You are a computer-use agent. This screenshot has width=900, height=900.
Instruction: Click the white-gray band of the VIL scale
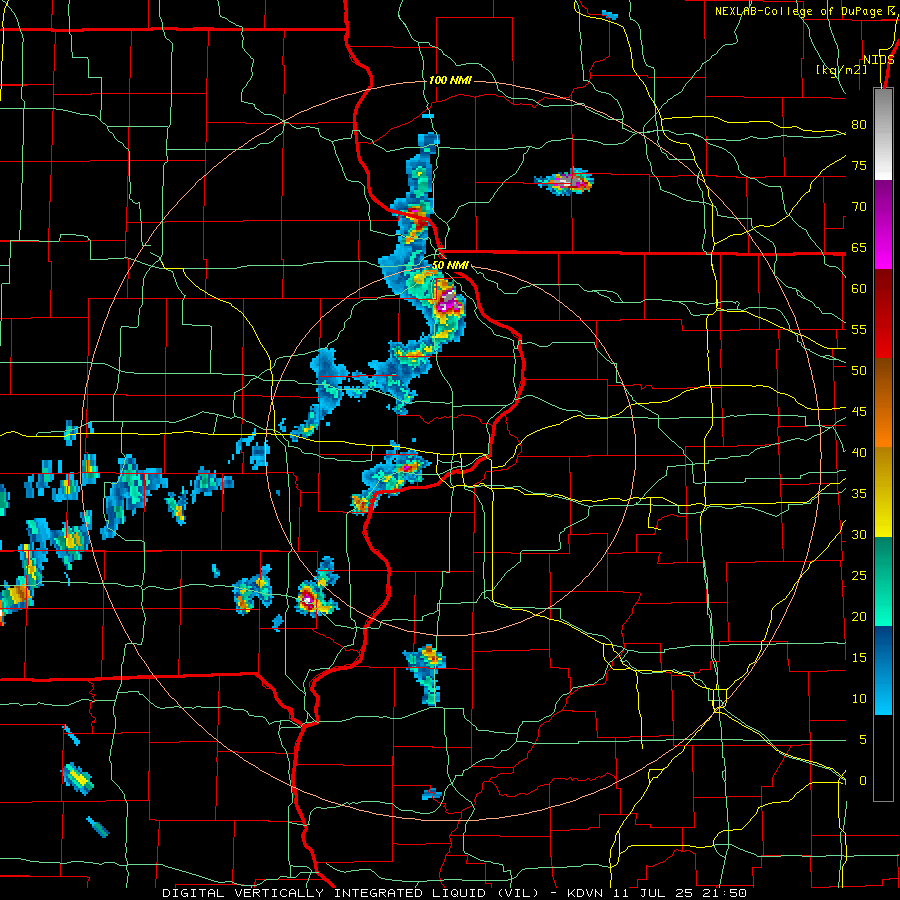pos(883,134)
